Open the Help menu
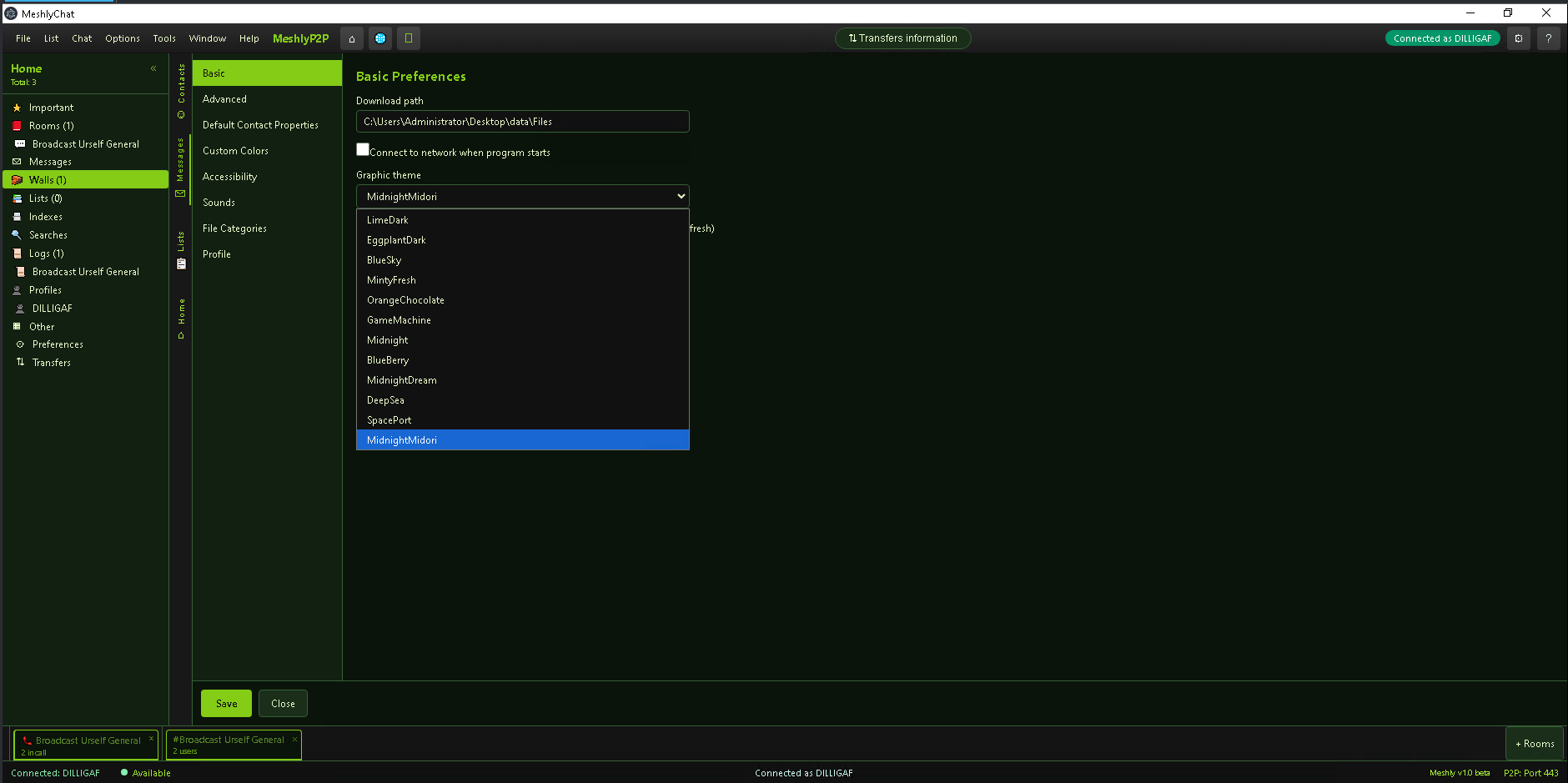 [x=249, y=38]
